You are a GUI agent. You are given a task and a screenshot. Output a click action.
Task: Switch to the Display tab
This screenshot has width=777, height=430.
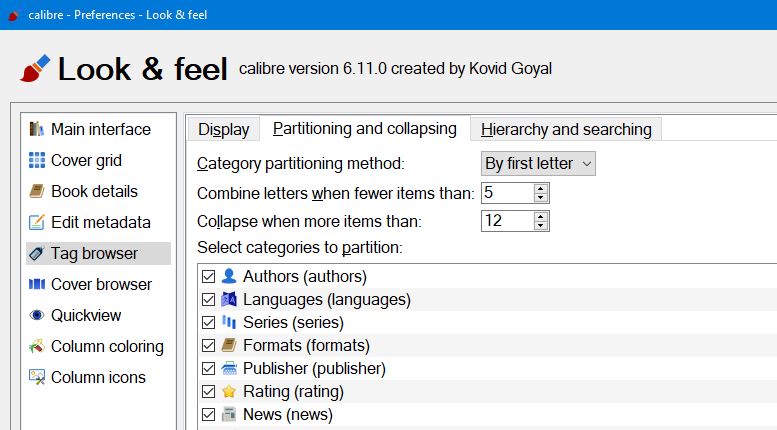coord(223,129)
